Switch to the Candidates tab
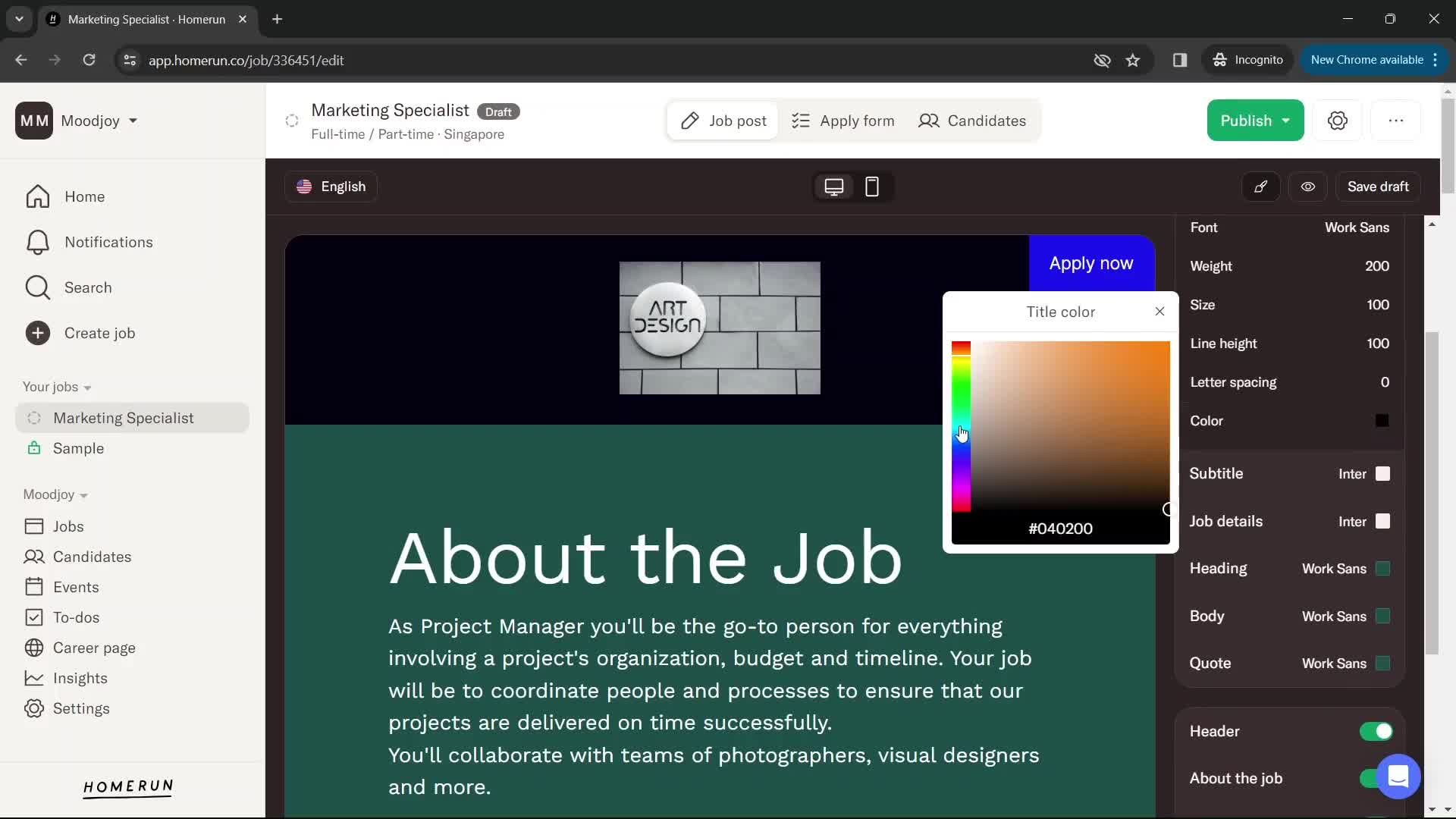The height and width of the screenshot is (819, 1456). point(976,120)
